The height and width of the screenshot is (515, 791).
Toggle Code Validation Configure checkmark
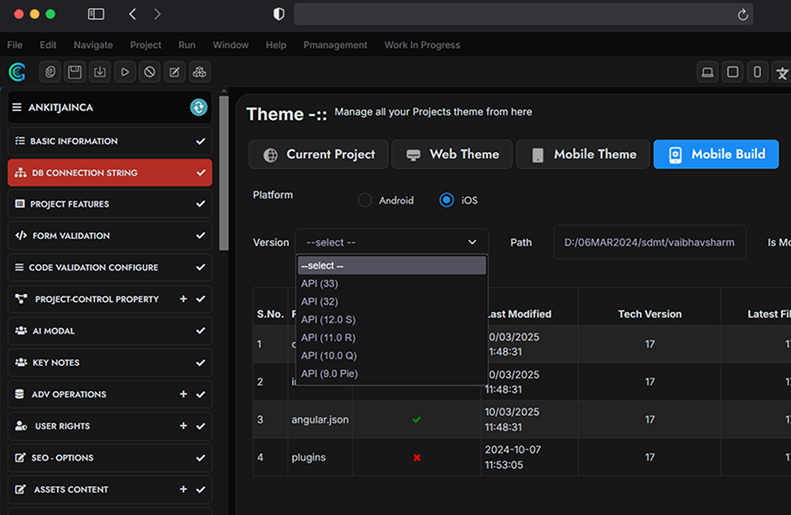(200, 267)
